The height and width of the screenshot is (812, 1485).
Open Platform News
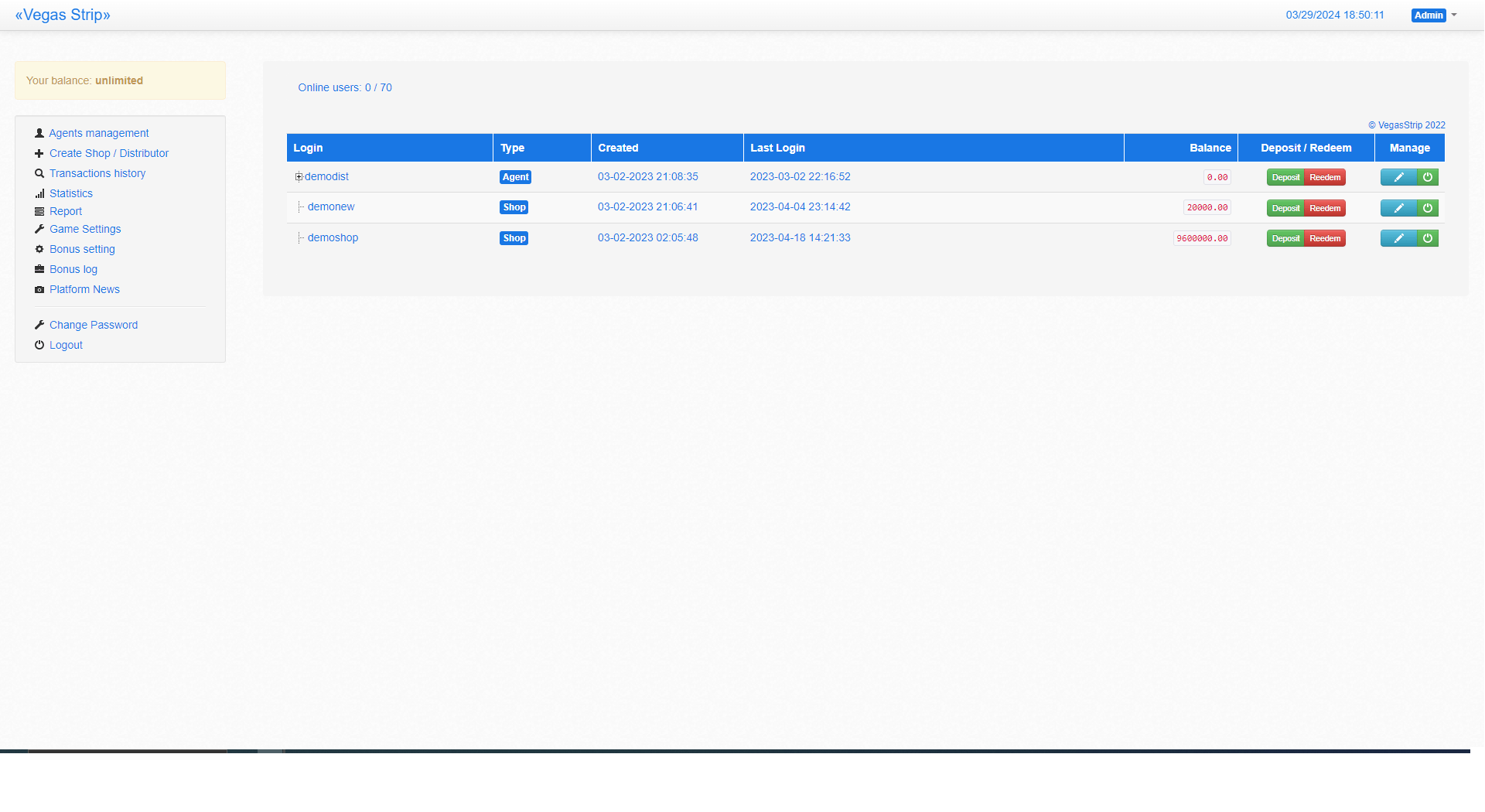pyautogui.click(x=84, y=289)
